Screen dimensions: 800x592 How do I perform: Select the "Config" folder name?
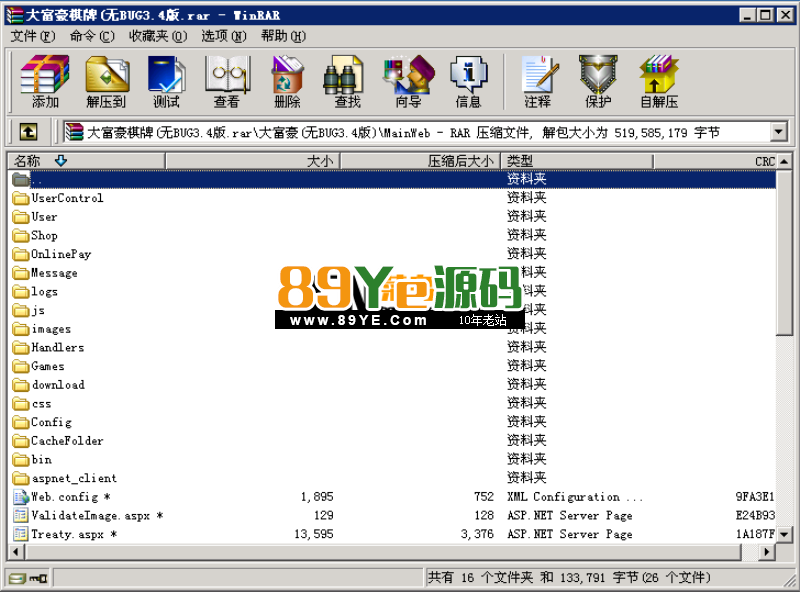coord(52,423)
